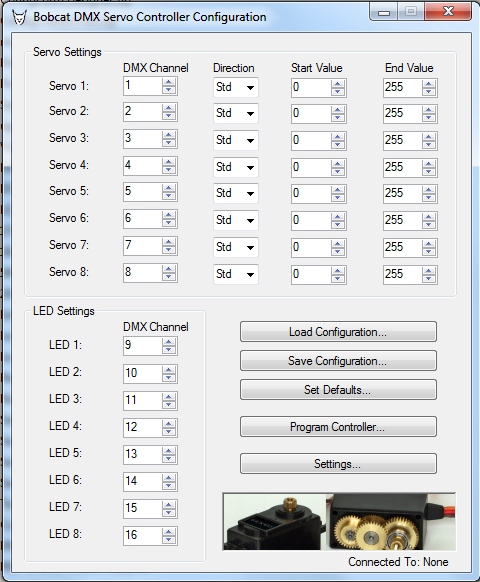Open Servo 1 Direction dropdown

(235, 87)
